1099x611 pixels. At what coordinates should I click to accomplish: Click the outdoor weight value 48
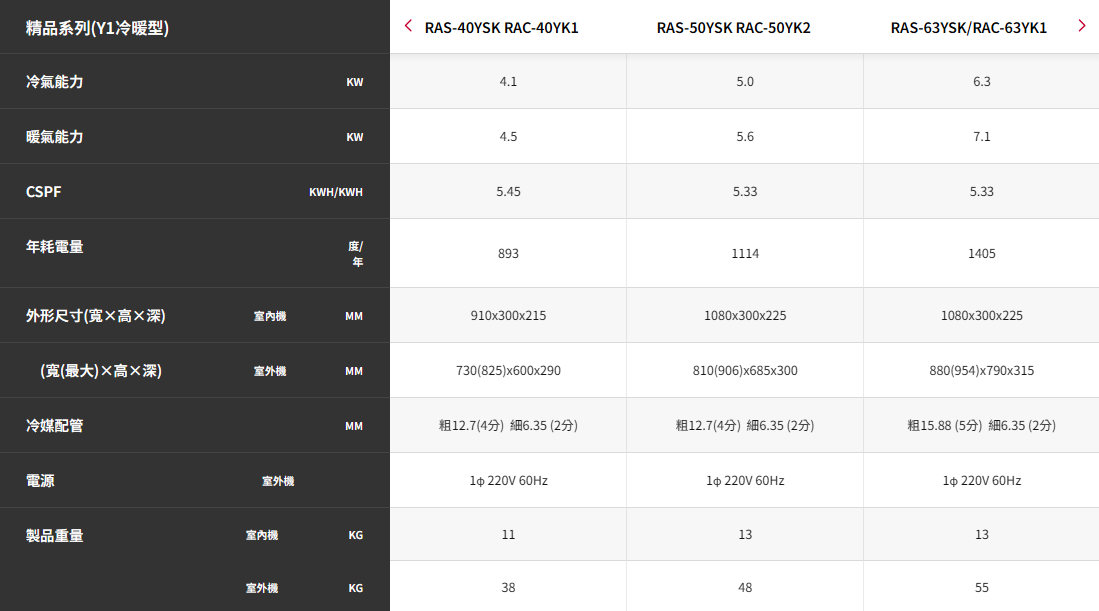point(745,588)
